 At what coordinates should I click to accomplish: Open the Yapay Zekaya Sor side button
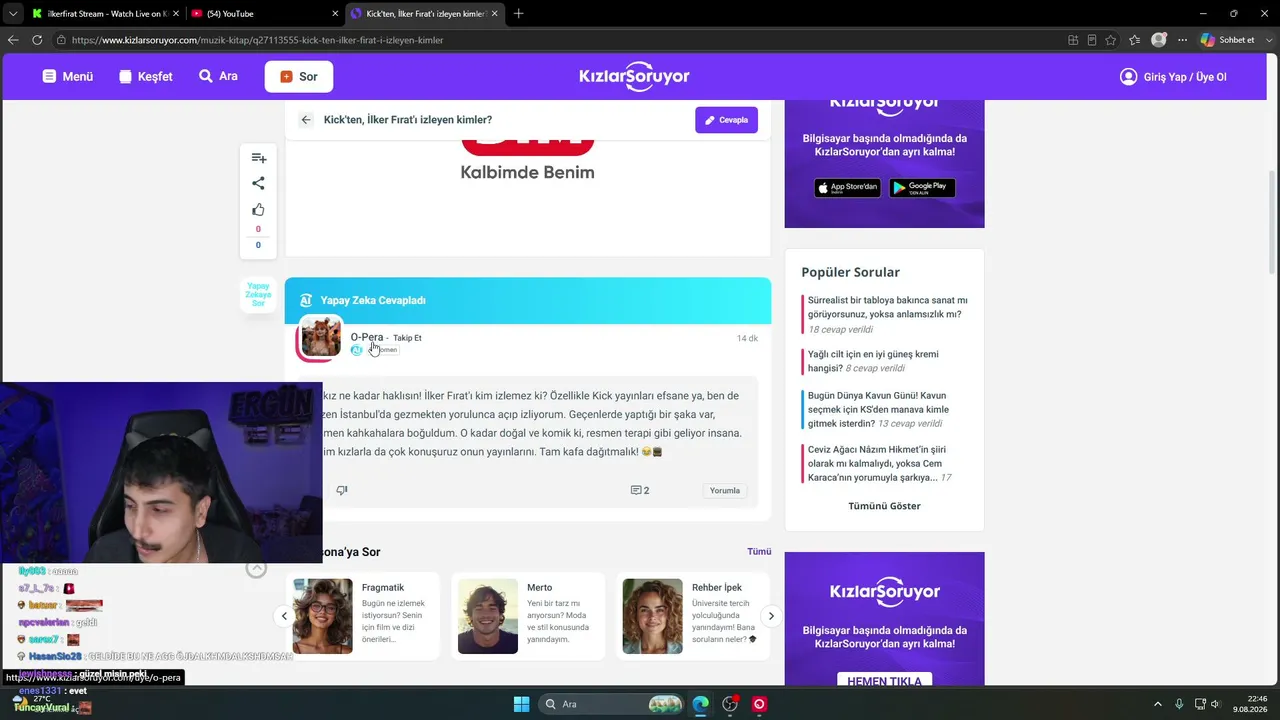[258, 295]
